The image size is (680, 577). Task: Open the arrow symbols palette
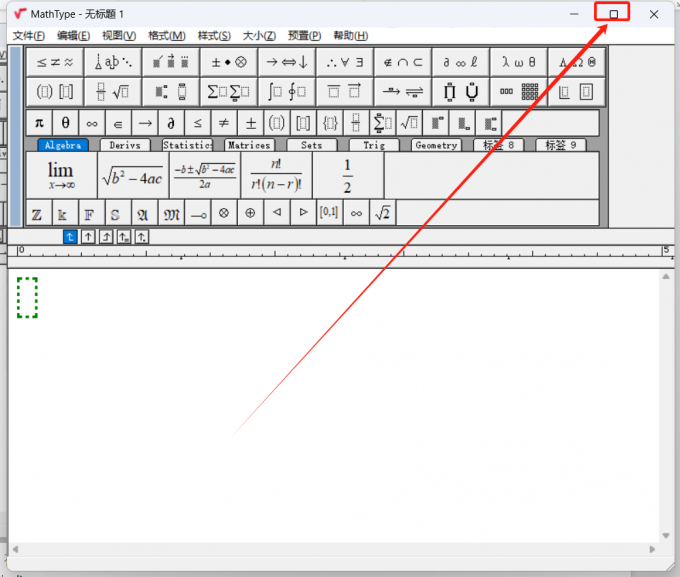(287, 62)
